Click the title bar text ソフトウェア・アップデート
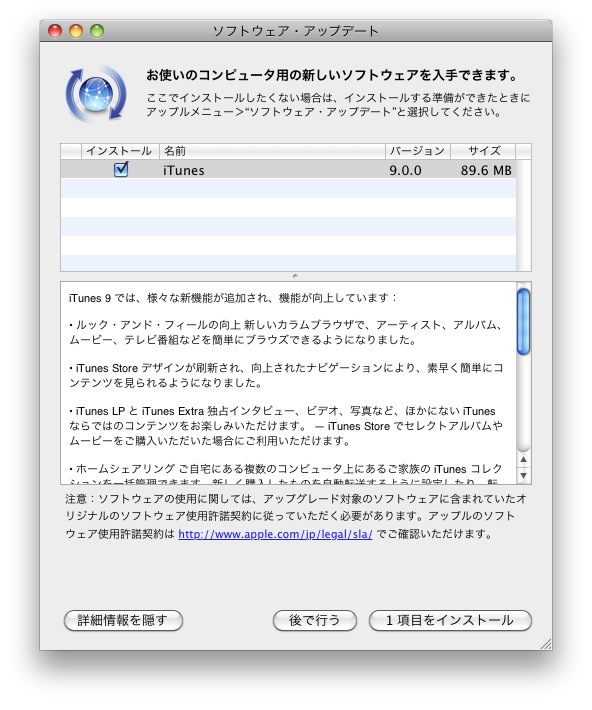The width and height of the screenshot is (592, 710). point(295,31)
